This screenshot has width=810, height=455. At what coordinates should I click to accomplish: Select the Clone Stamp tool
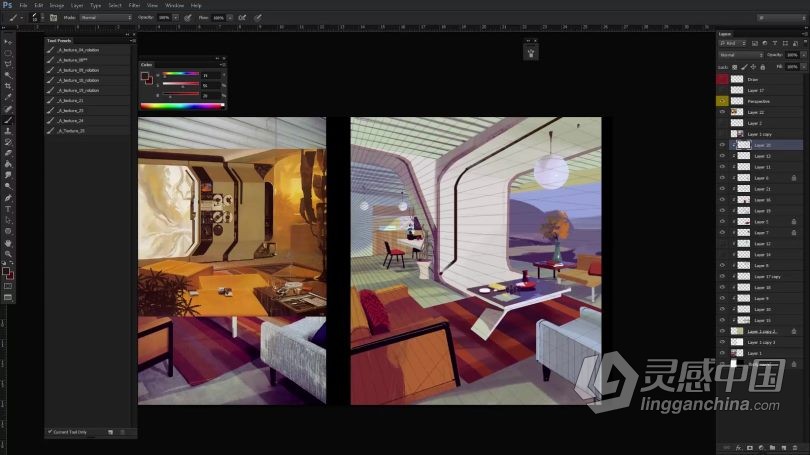pyautogui.click(x=8, y=131)
